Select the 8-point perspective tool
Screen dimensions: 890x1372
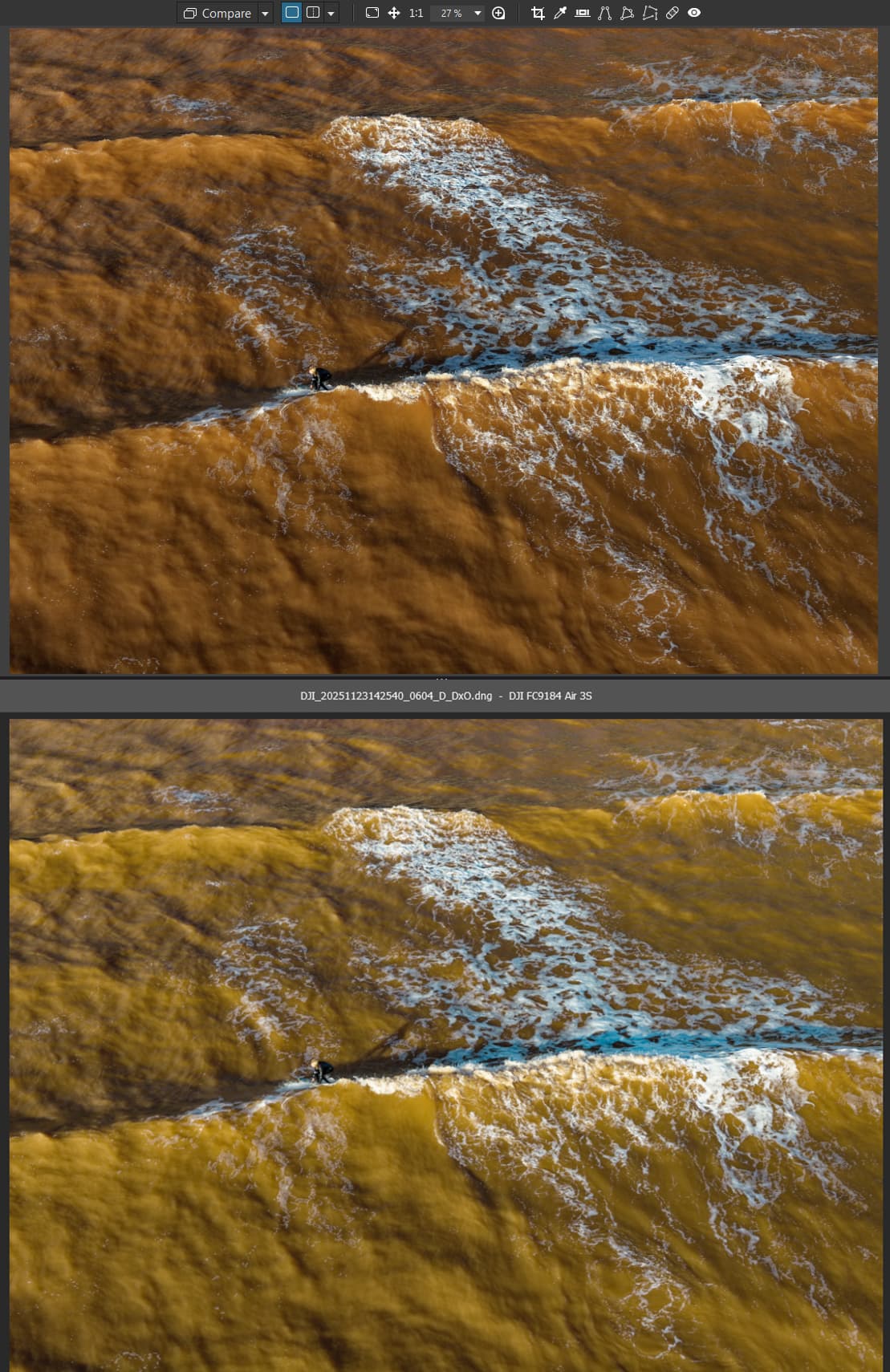point(650,13)
